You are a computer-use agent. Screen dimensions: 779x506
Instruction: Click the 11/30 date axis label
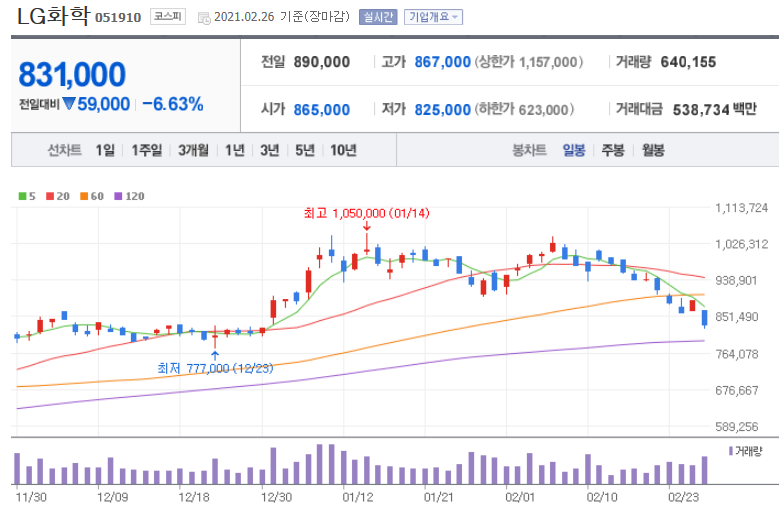click(x=31, y=497)
